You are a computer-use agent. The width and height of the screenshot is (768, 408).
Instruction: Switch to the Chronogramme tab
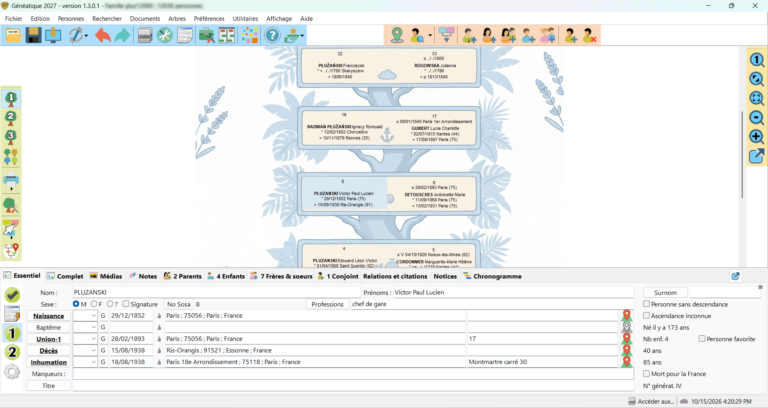click(492, 276)
